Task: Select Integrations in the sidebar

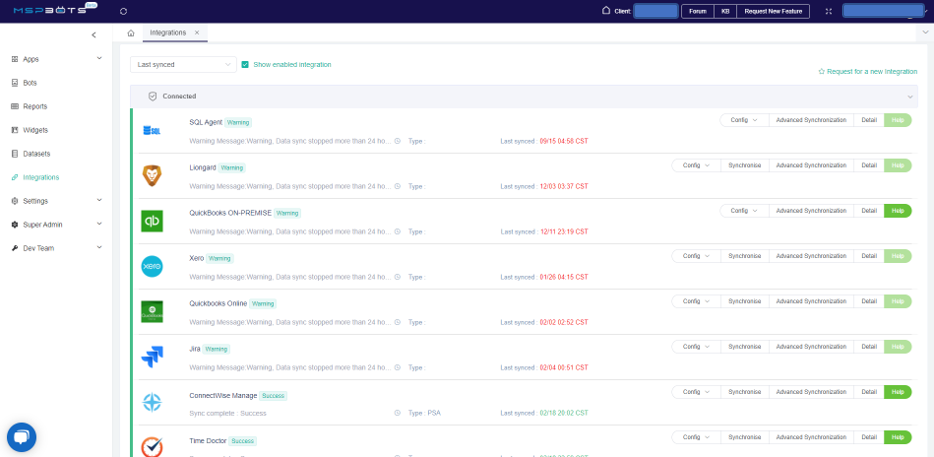Action: 41,177
